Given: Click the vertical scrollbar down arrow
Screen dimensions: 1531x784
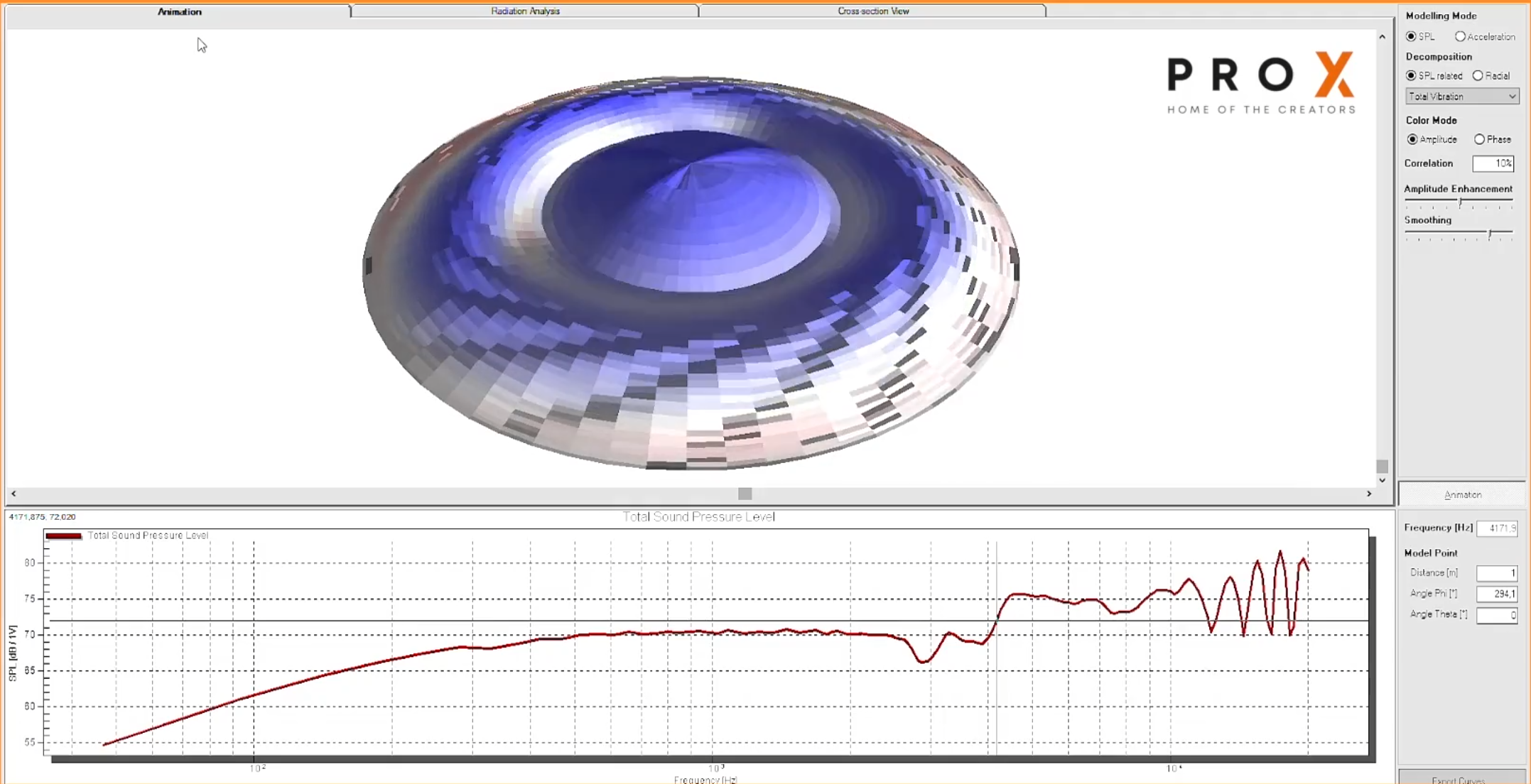Looking at the screenshot, I should (1382, 481).
